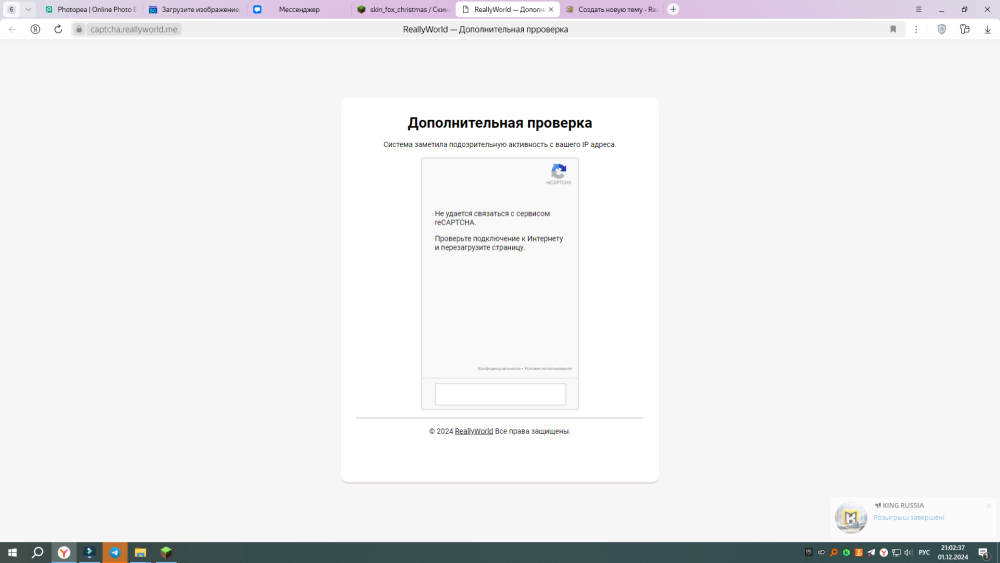Open the dark-blue arrow app on taskbar

point(89,552)
